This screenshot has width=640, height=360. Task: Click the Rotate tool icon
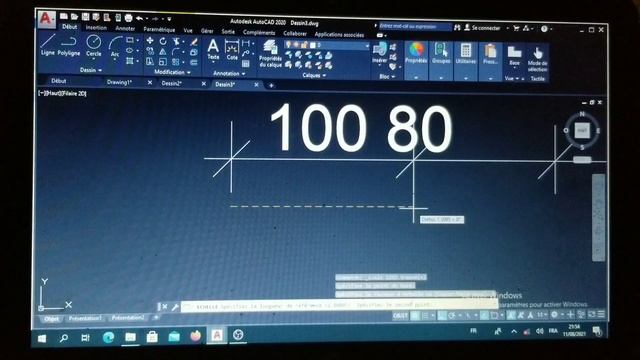click(x=162, y=41)
